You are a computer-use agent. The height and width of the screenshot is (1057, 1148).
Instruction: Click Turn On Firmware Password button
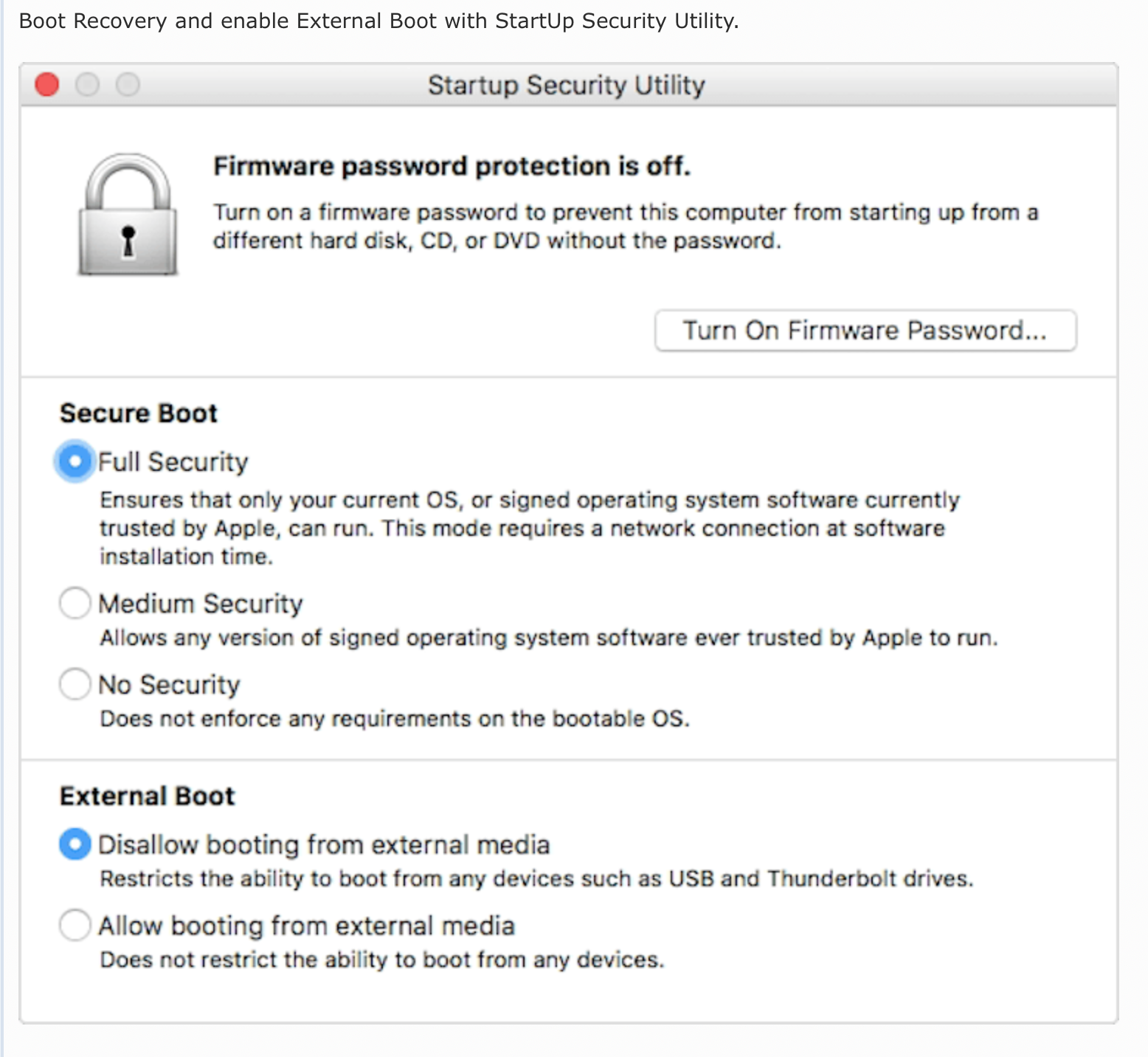point(865,331)
